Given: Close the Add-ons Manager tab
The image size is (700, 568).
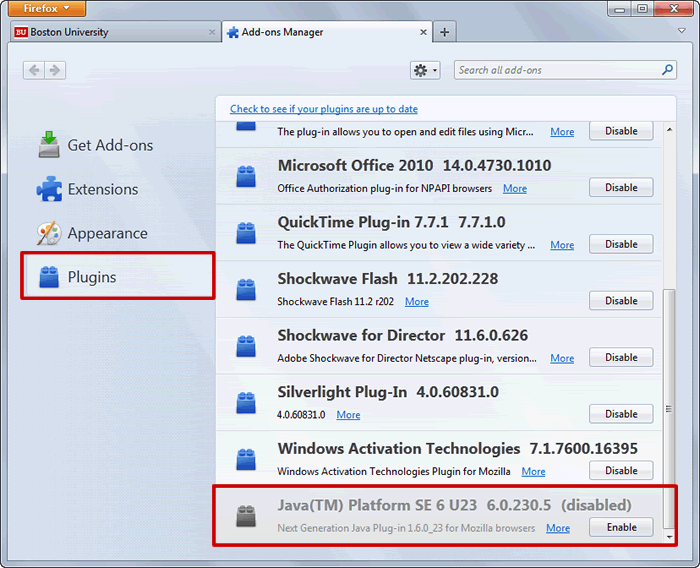Looking at the screenshot, I should click(423, 32).
